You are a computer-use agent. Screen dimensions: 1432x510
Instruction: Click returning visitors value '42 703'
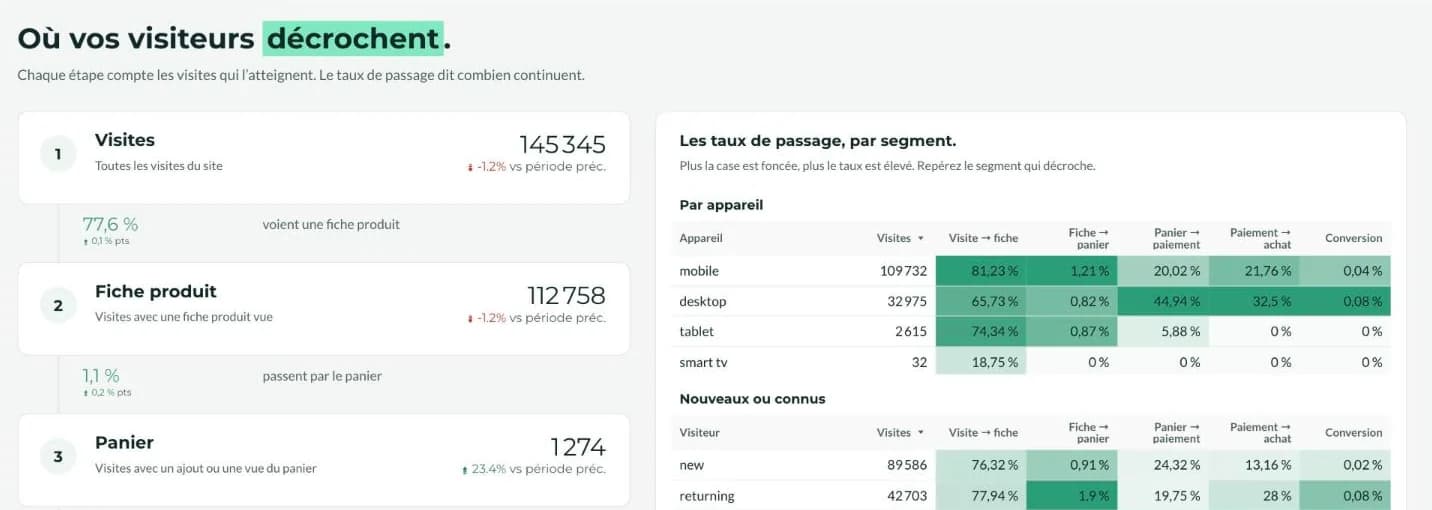906,496
